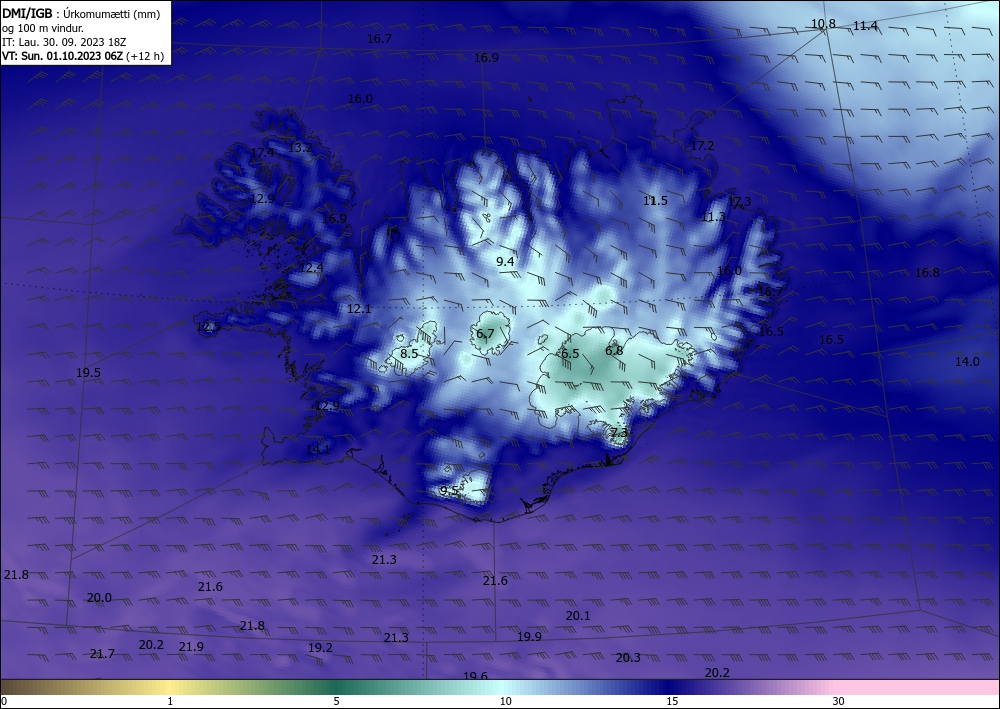The height and width of the screenshot is (709, 1000).
Task: Click the title text "DMI/IGB : Úrkomumætti (mm)"
Action: pos(81,14)
